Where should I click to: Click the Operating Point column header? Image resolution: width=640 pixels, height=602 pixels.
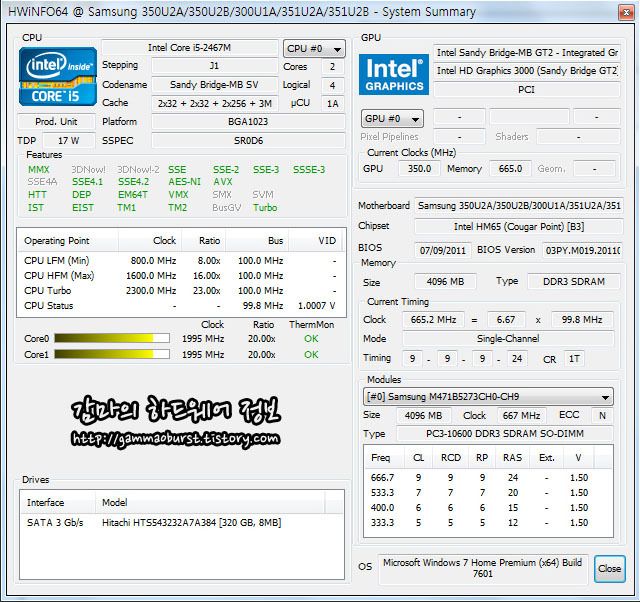point(68,240)
